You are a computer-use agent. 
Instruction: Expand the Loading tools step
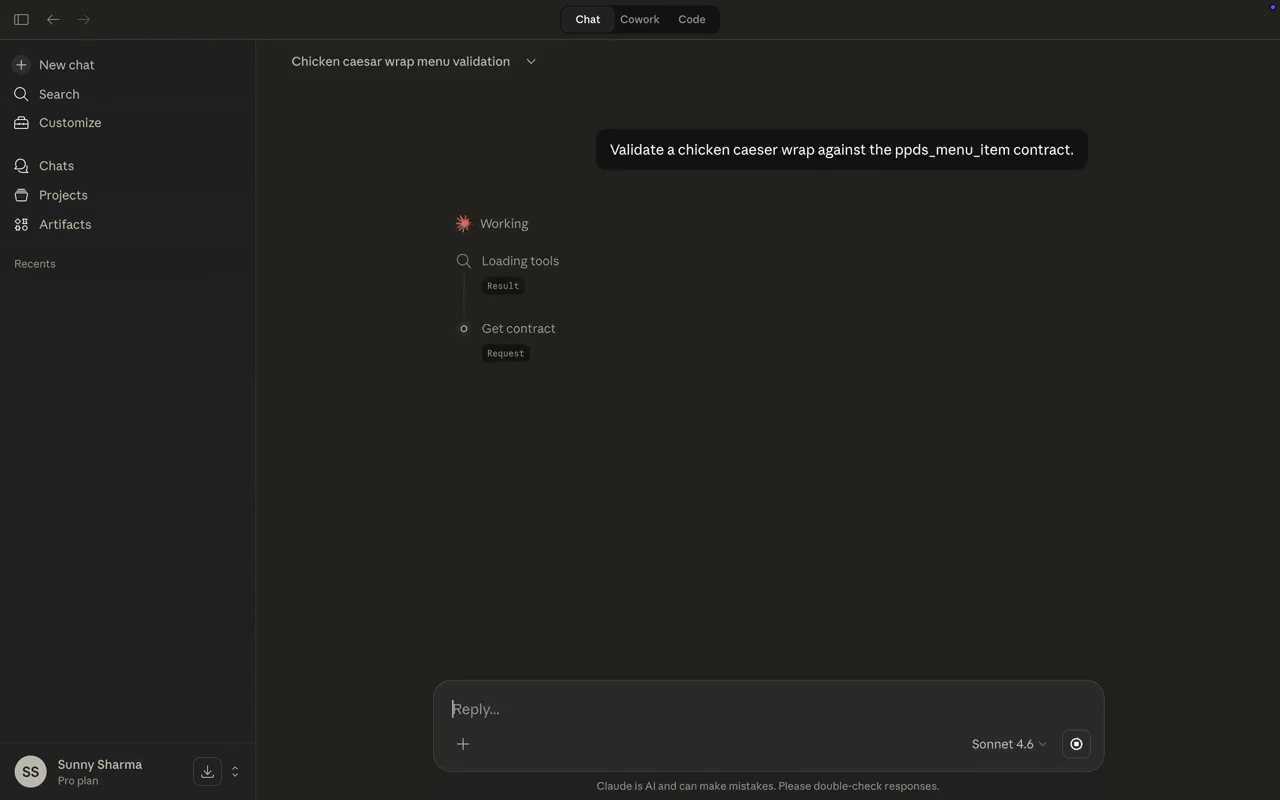point(520,261)
